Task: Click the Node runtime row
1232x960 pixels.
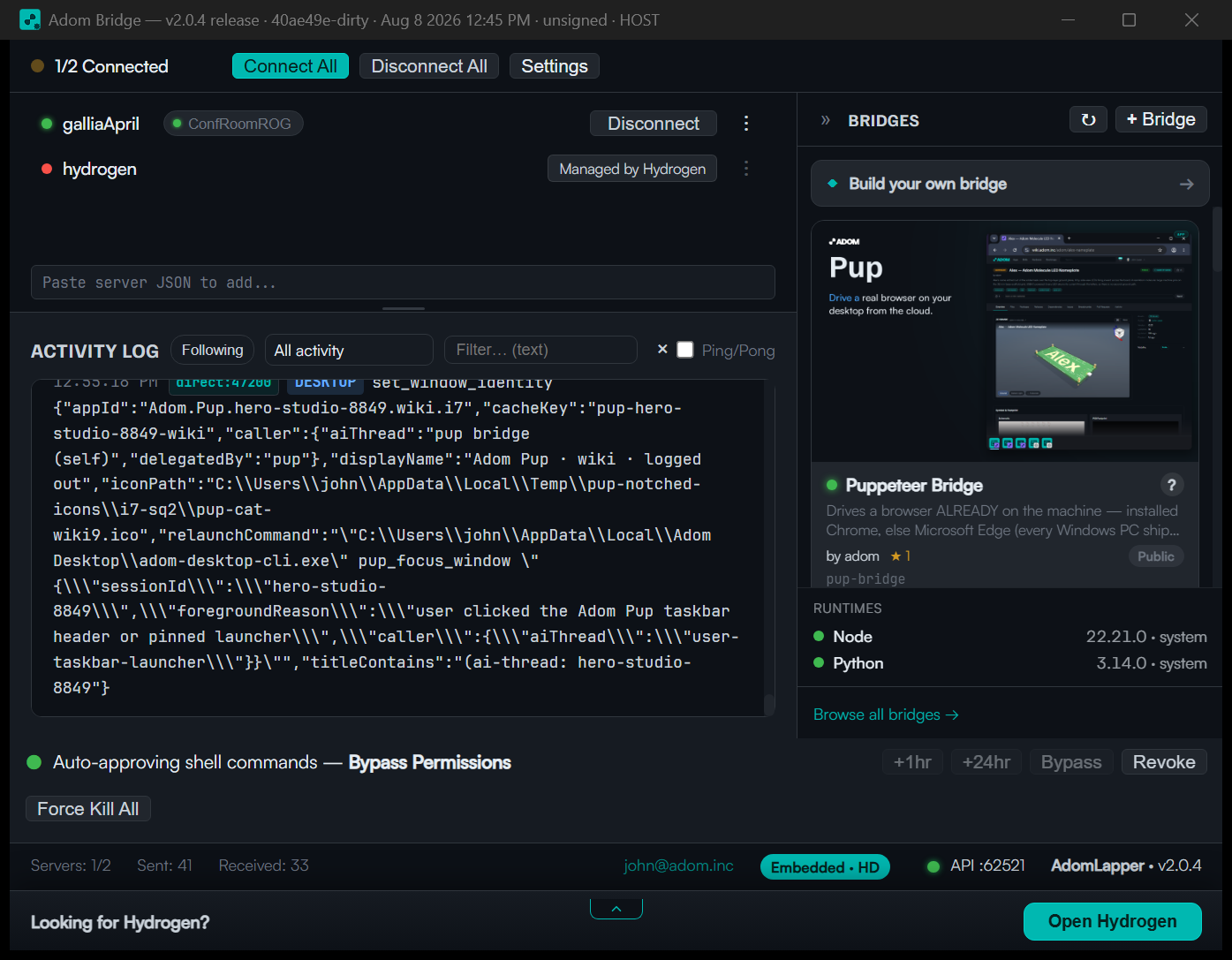Action: 1009,637
